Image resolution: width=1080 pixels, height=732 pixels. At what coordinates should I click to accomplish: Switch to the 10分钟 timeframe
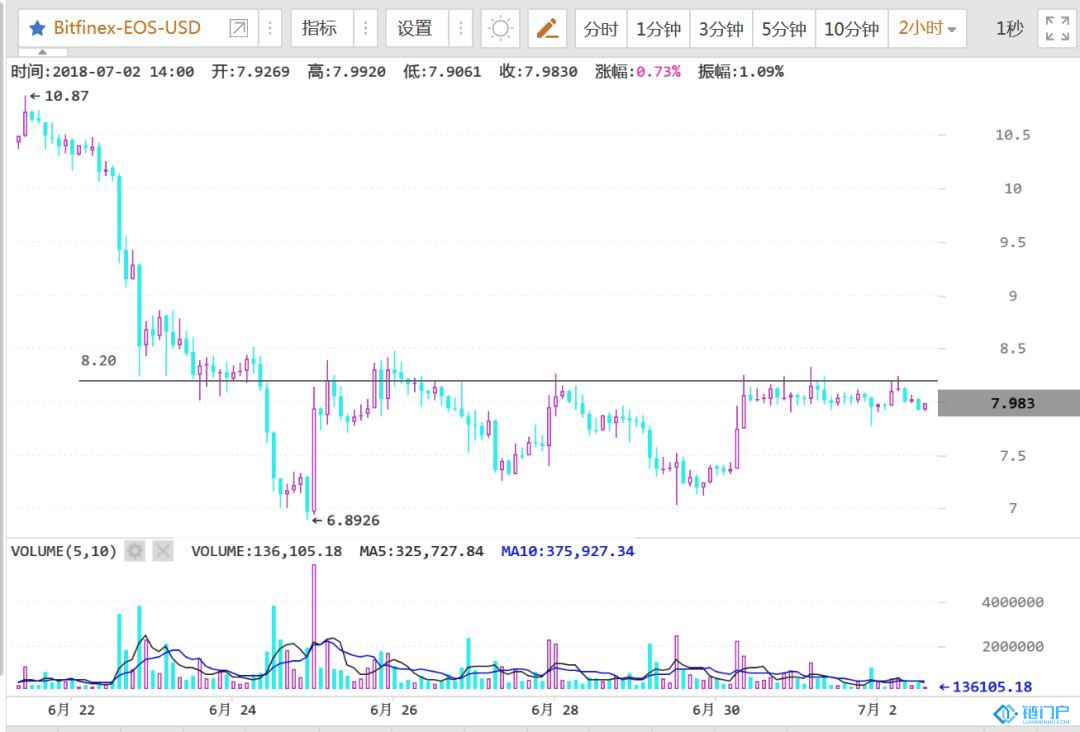[852, 29]
